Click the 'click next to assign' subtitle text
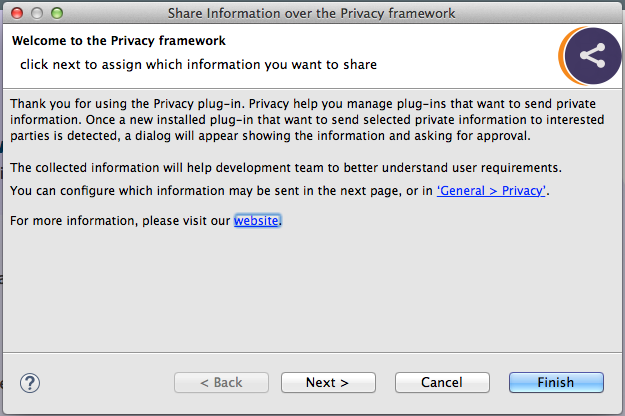625x416 pixels. pyautogui.click(x=199, y=65)
